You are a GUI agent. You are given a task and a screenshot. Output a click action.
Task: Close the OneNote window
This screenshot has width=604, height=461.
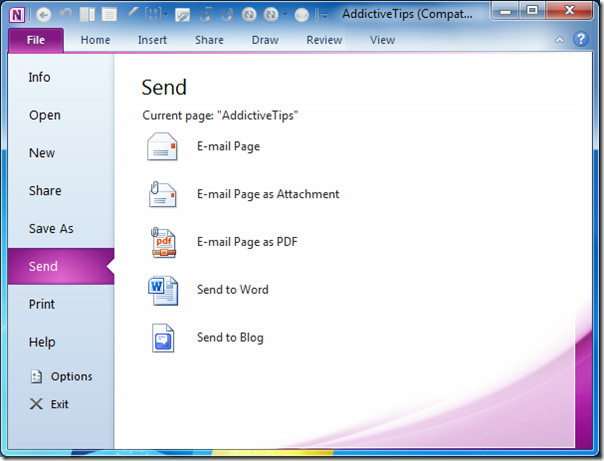pos(569,10)
